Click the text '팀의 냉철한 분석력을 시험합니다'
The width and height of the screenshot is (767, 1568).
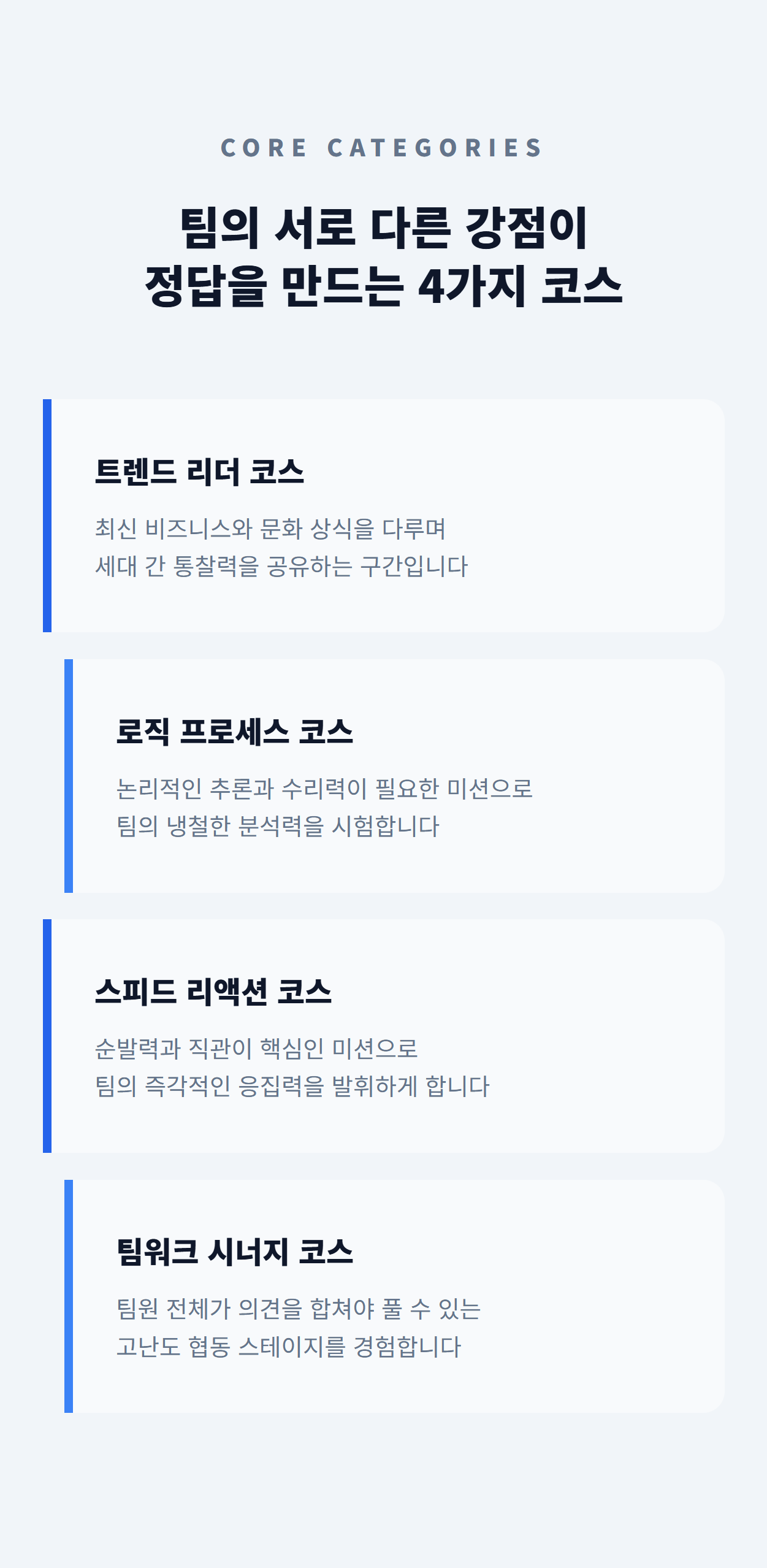click(x=278, y=826)
